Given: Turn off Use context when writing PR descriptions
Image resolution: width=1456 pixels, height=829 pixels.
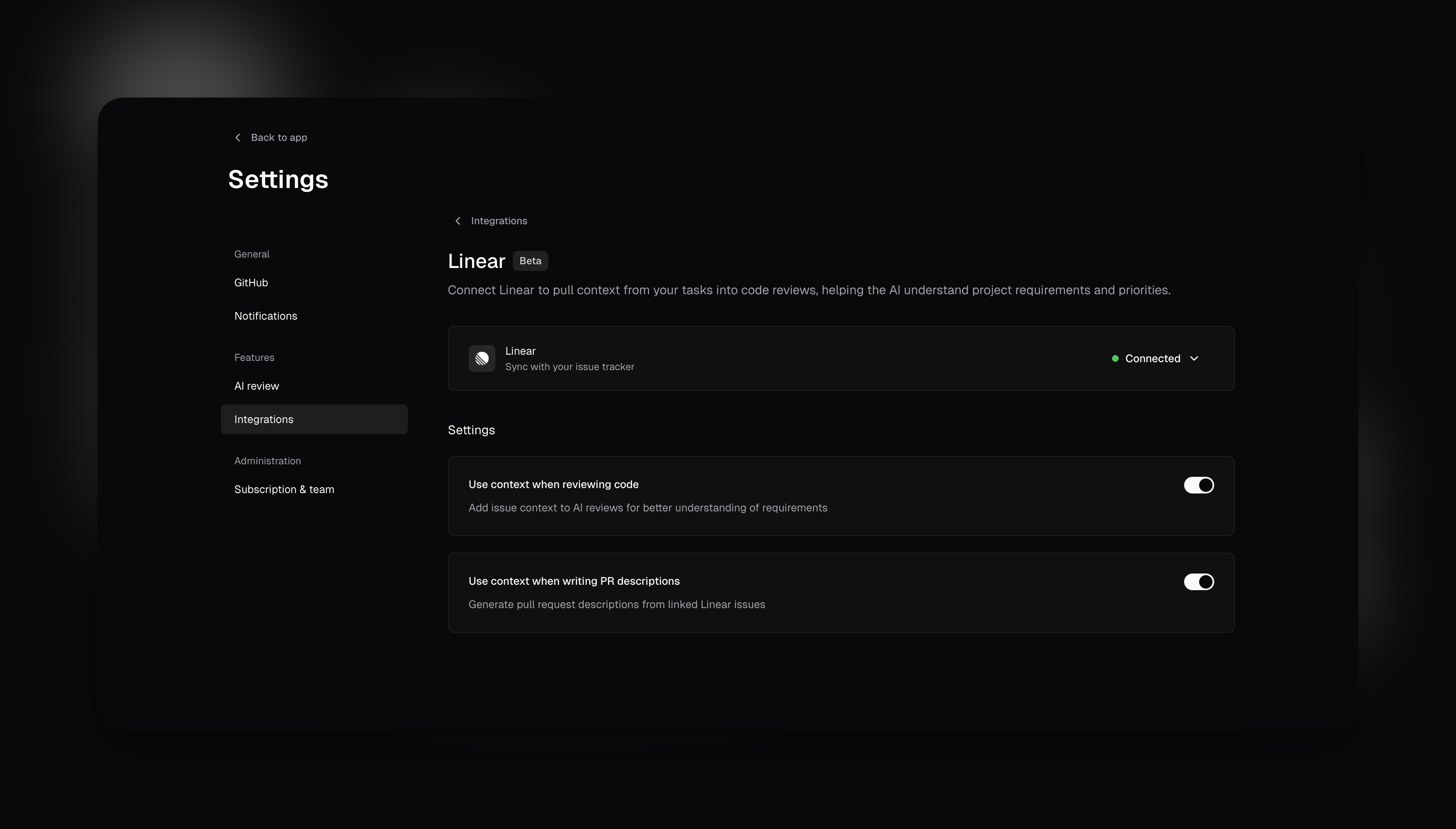Looking at the screenshot, I should (1198, 582).
